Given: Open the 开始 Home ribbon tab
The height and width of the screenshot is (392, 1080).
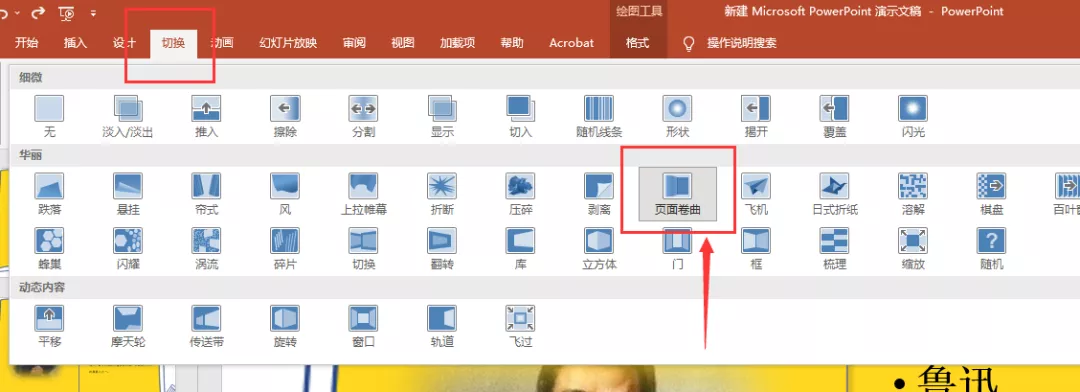Looking at the screenshot, I should [x=26, y=43].
